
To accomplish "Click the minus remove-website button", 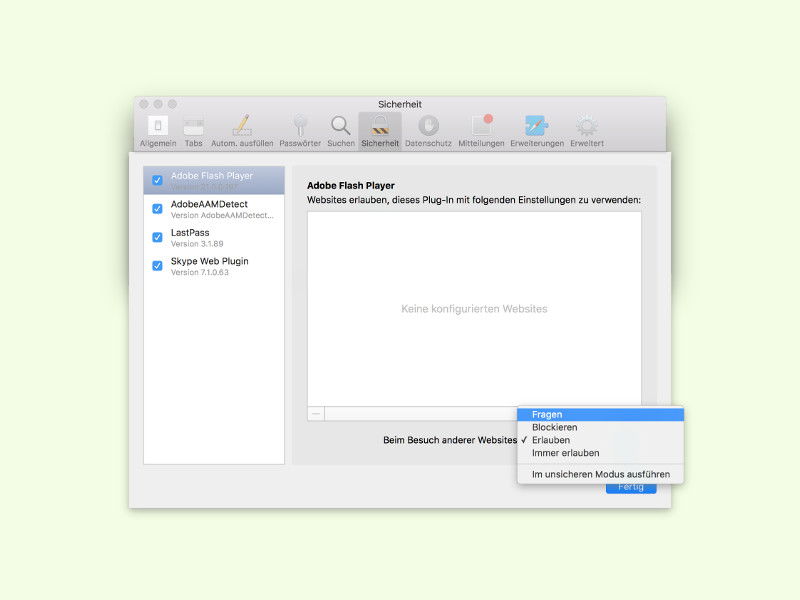I will pyautogui.click(x=316, y=413).
